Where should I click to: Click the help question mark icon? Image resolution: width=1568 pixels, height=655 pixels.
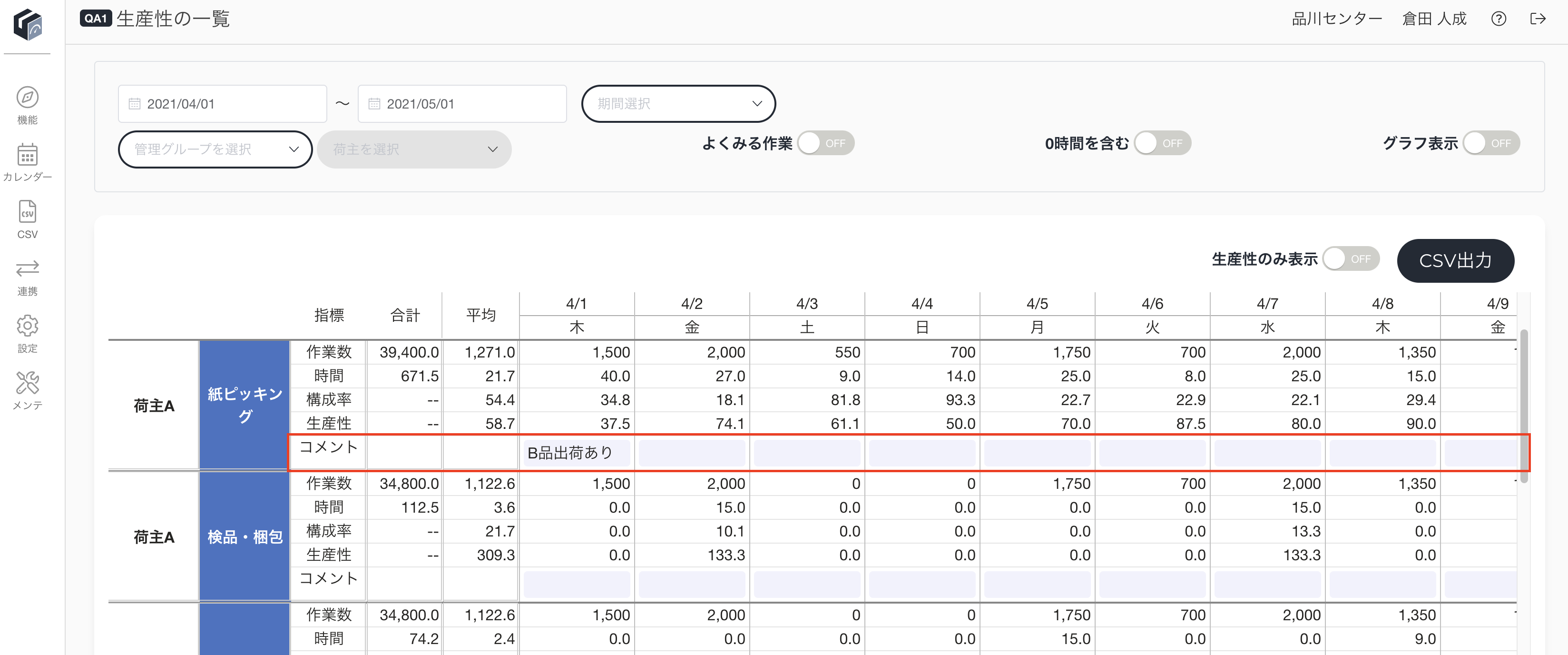[1499, 19]
